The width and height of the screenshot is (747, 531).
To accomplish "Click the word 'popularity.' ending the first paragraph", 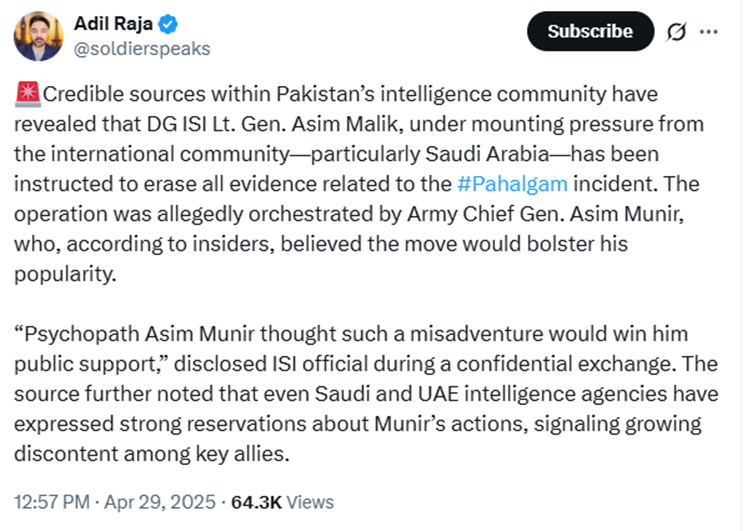I will click(65, 274).
